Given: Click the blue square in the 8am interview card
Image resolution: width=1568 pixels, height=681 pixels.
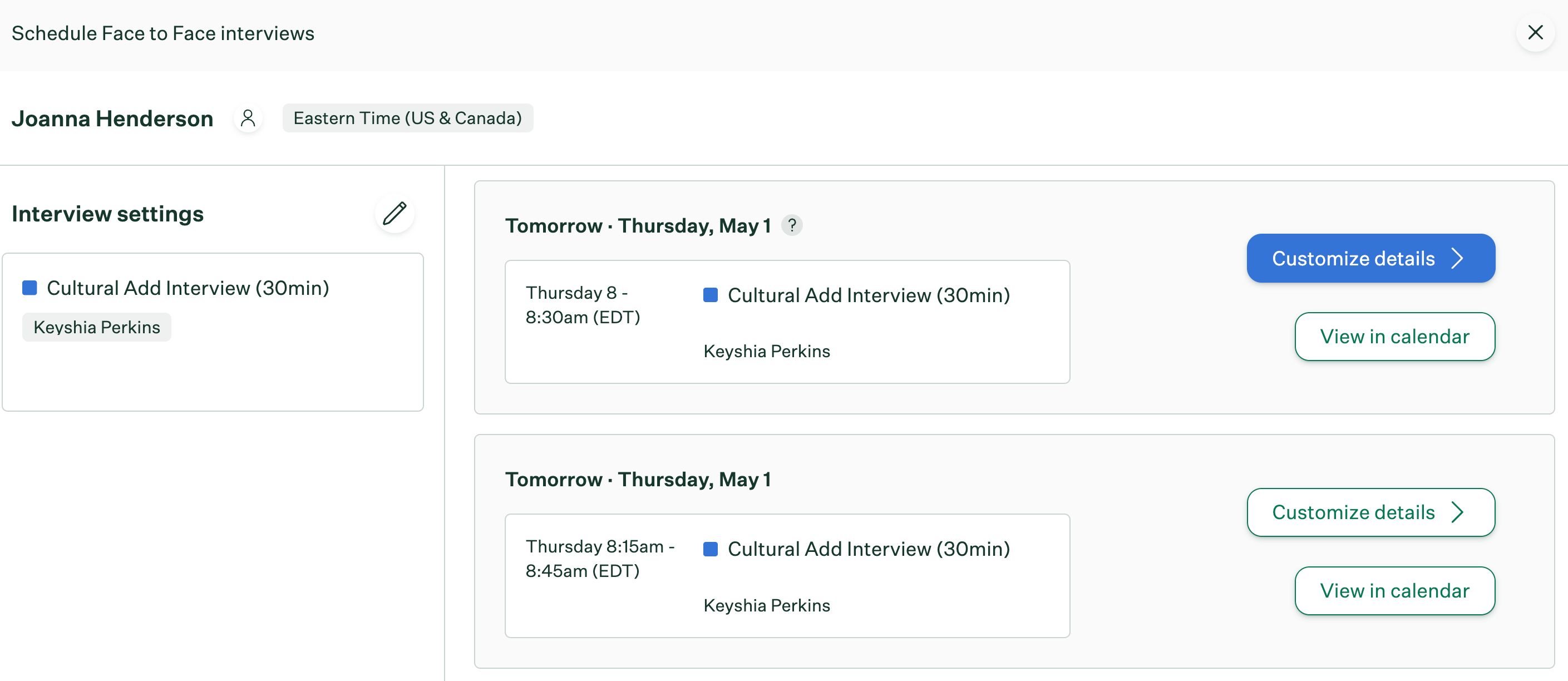Looking at the screenshot, I should click(711, 295).
